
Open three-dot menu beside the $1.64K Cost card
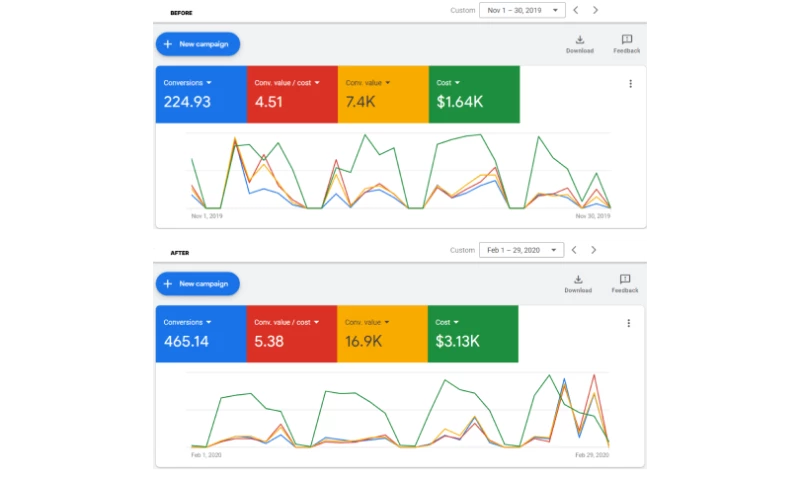point(630,84)
